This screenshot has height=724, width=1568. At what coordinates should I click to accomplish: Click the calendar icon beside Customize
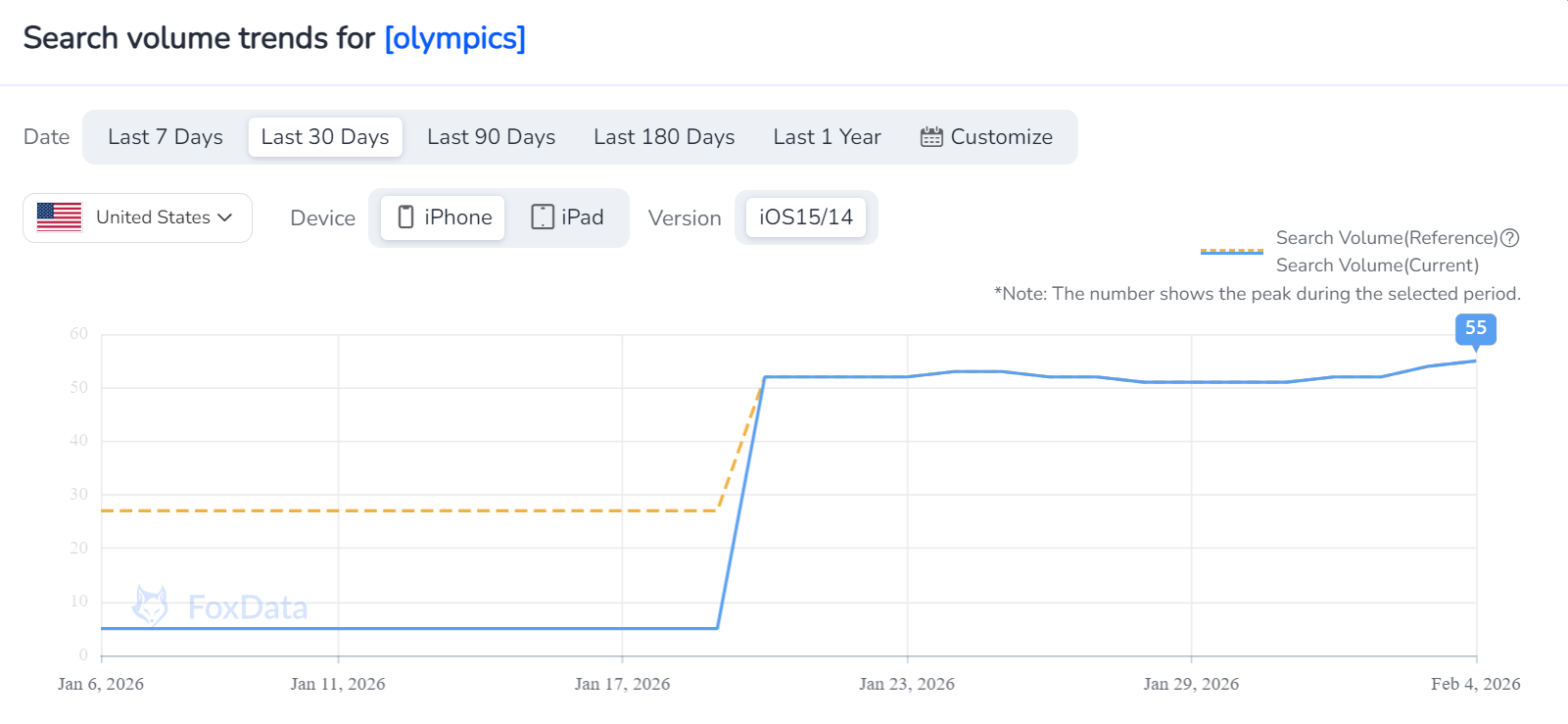[931, 137]
